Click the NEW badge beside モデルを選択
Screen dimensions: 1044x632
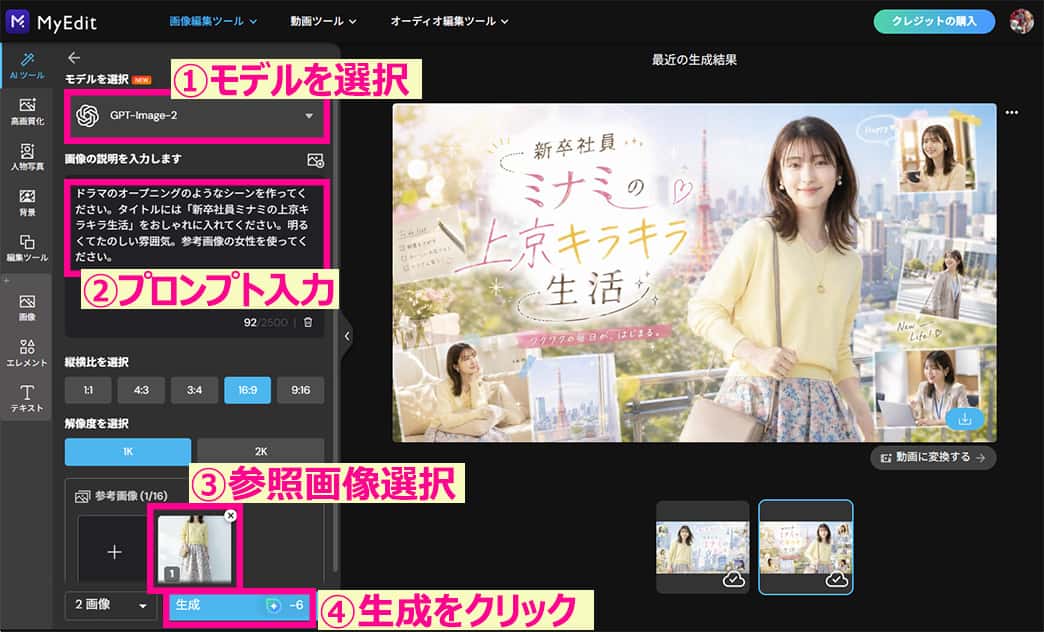[142, 80]
